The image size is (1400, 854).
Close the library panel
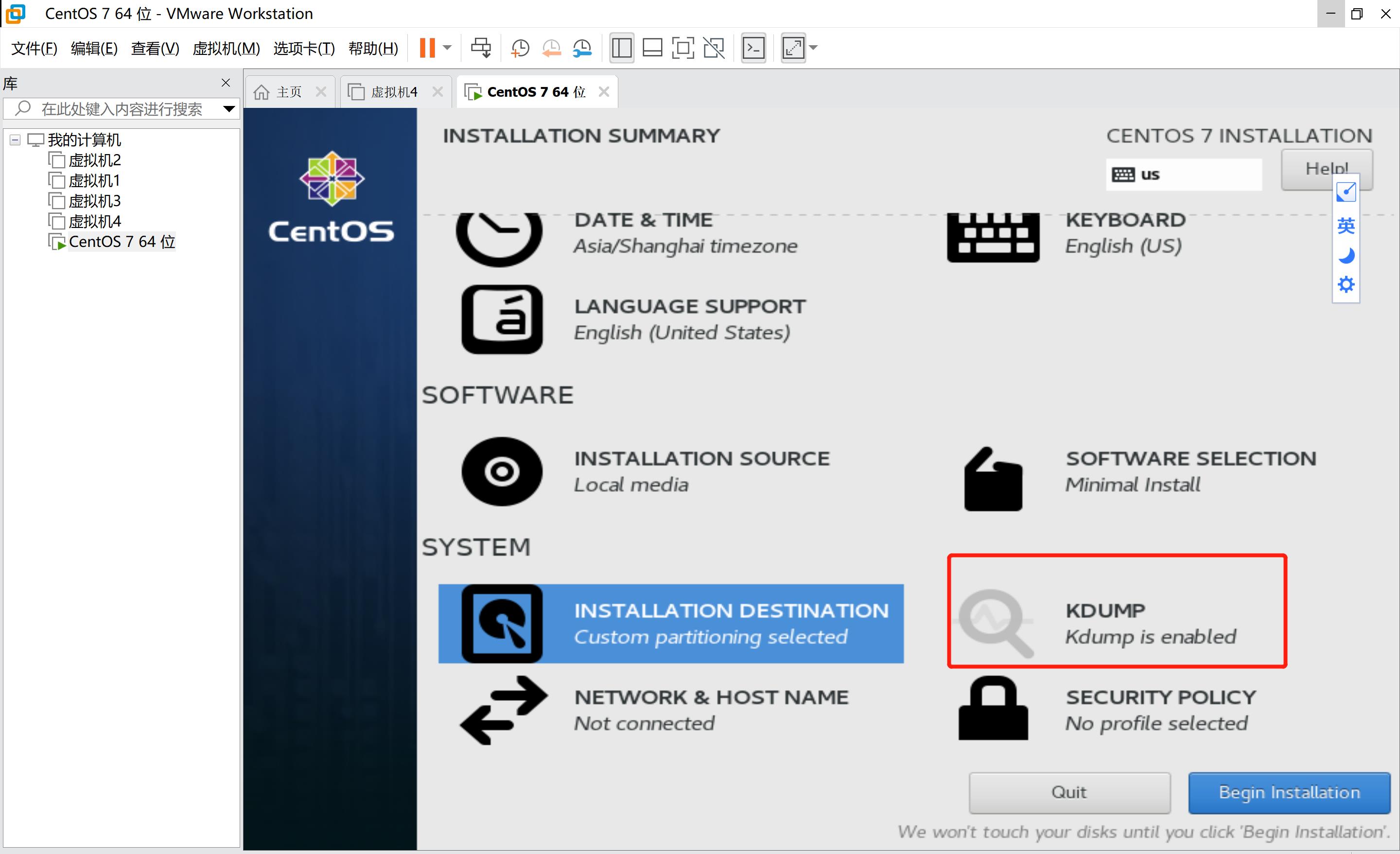tap(226, 83)
